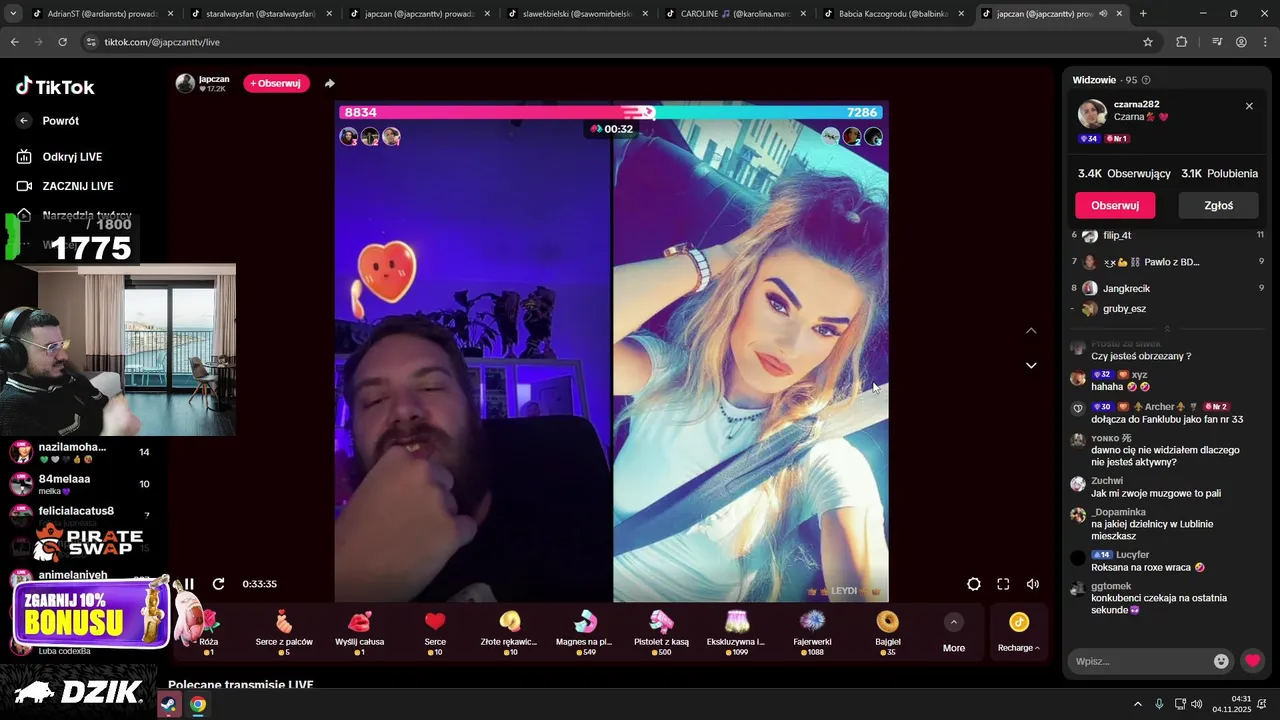The image size is (1280, 720).
Task: Open chat user Lucyfer
Action: (1132, 555)
